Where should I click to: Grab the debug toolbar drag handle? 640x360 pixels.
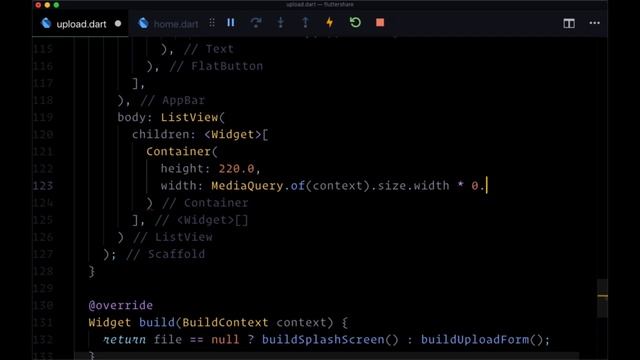click(212, 23)
